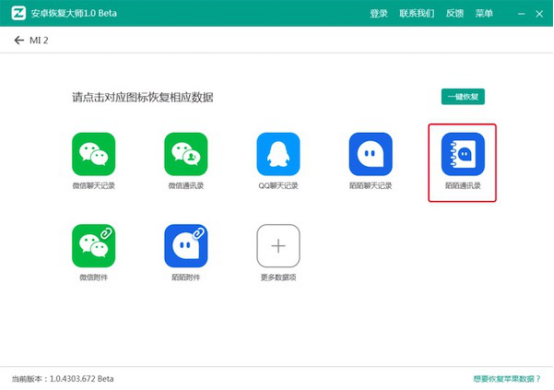The width and height of the screenshot is (554, 390).
Task: Open the 登录 login menu item
Action: click(379, 13)
